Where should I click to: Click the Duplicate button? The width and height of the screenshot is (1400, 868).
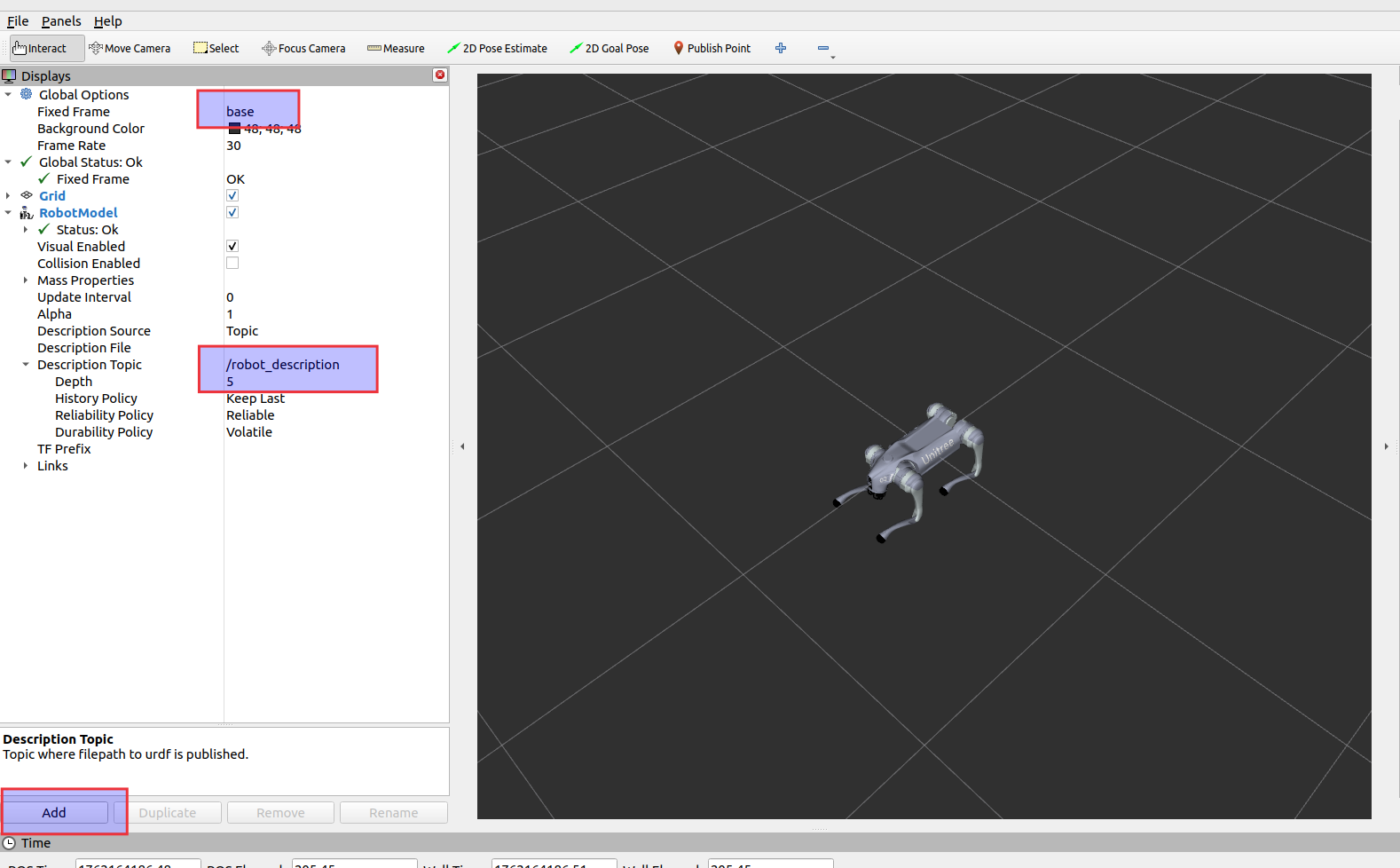(x=168, y=812)
